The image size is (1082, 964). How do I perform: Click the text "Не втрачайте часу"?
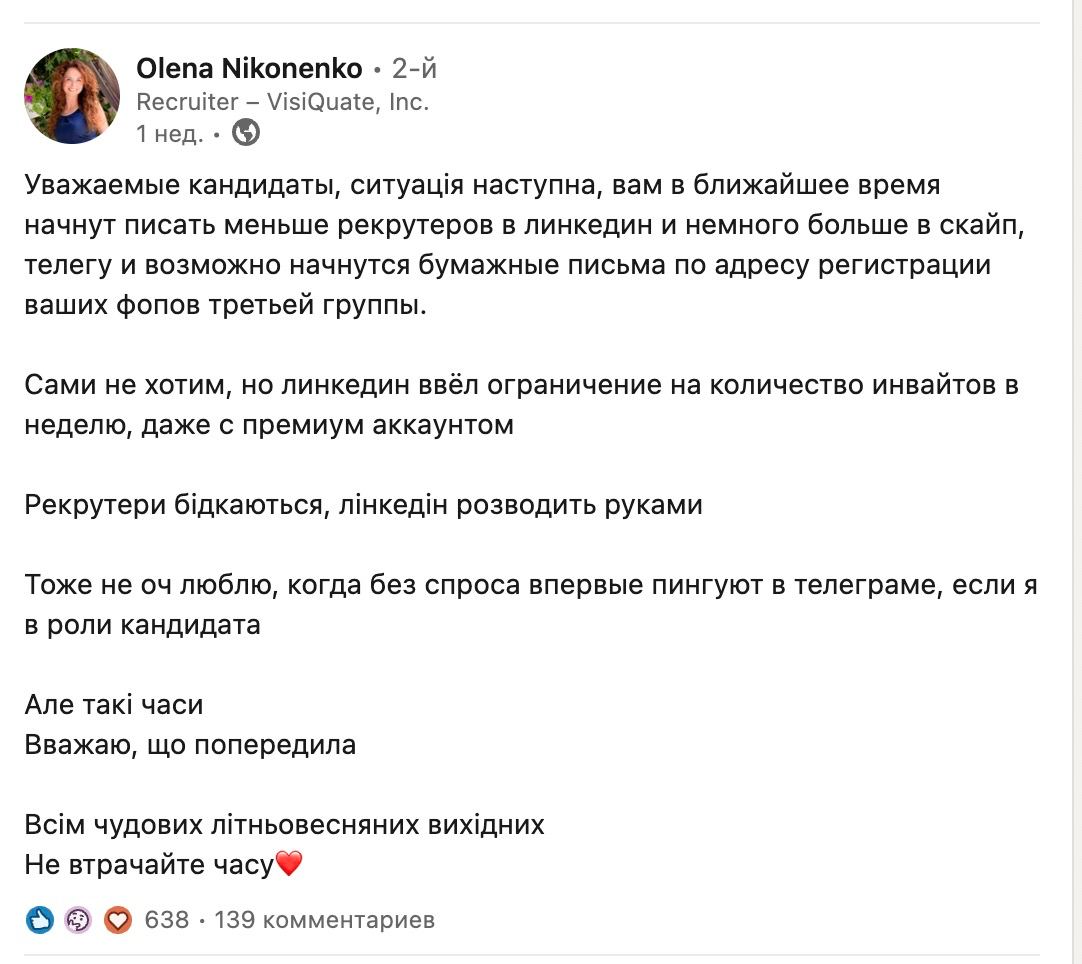click(x=149, y=865)
